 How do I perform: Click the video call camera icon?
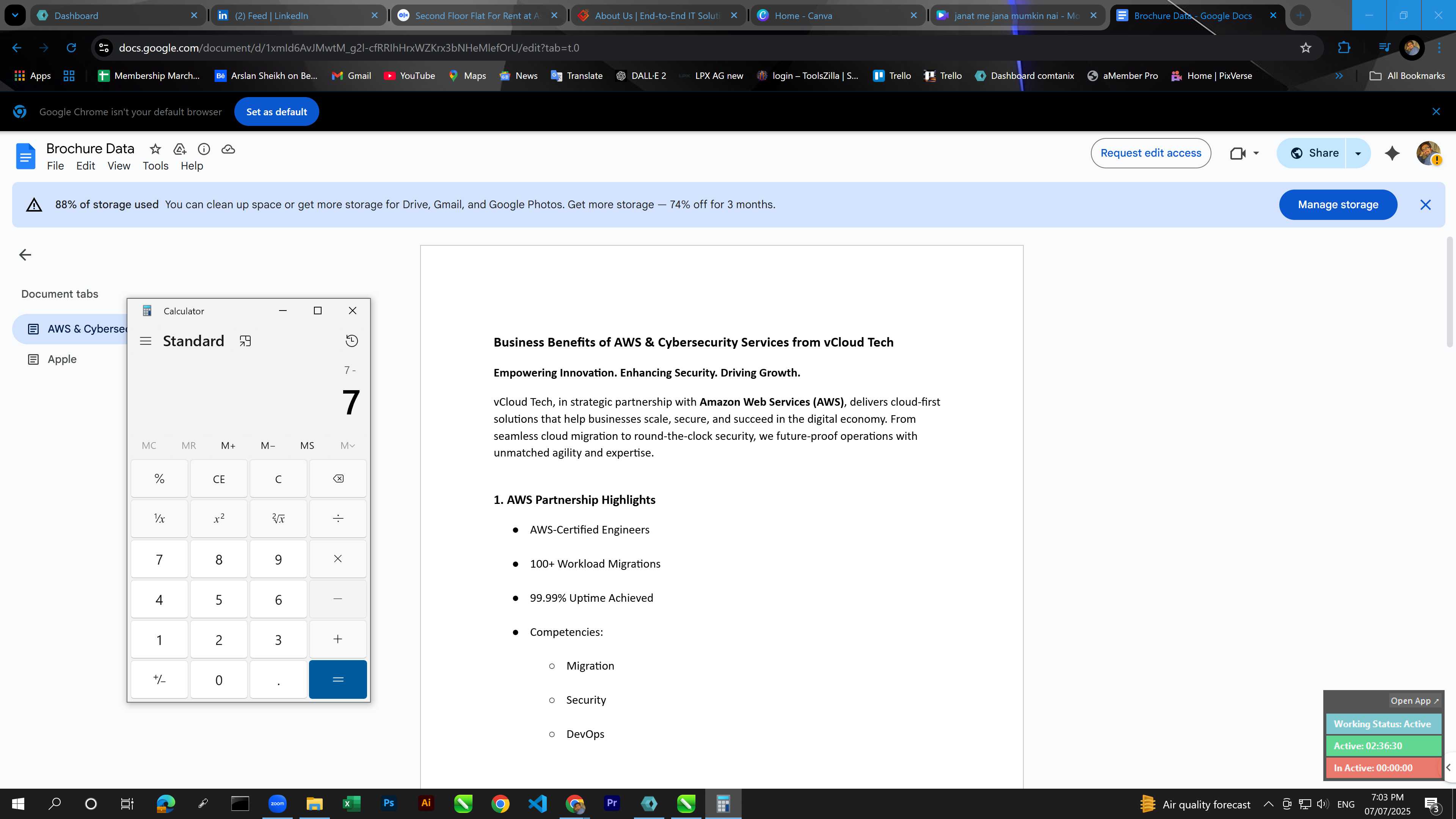(1237, 153)
